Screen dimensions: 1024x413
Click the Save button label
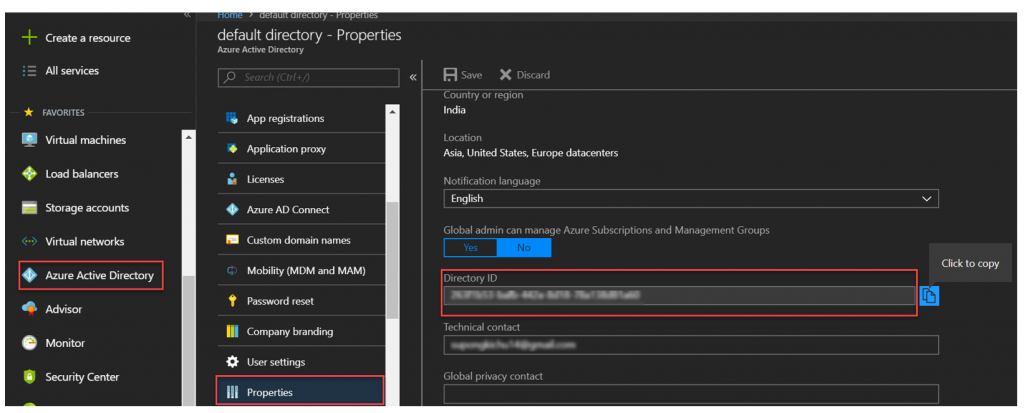coord(472,74)
